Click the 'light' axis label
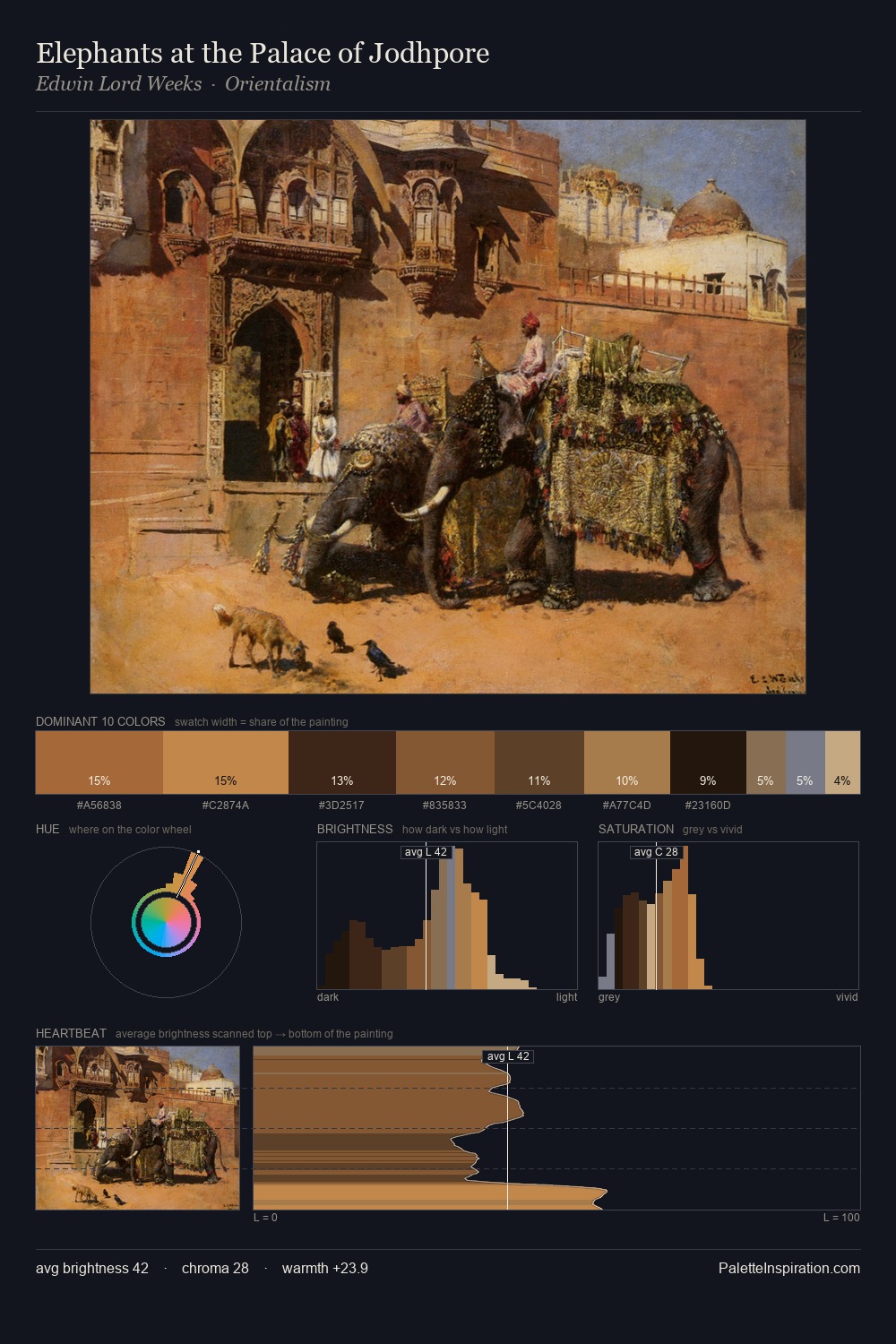 click(567, 997)
